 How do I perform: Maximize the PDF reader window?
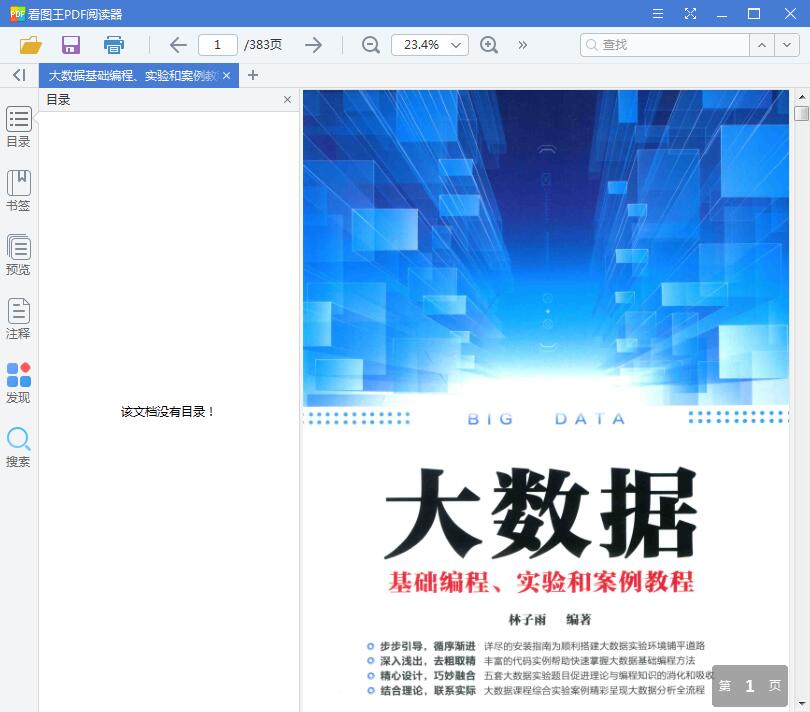point(754,13)
